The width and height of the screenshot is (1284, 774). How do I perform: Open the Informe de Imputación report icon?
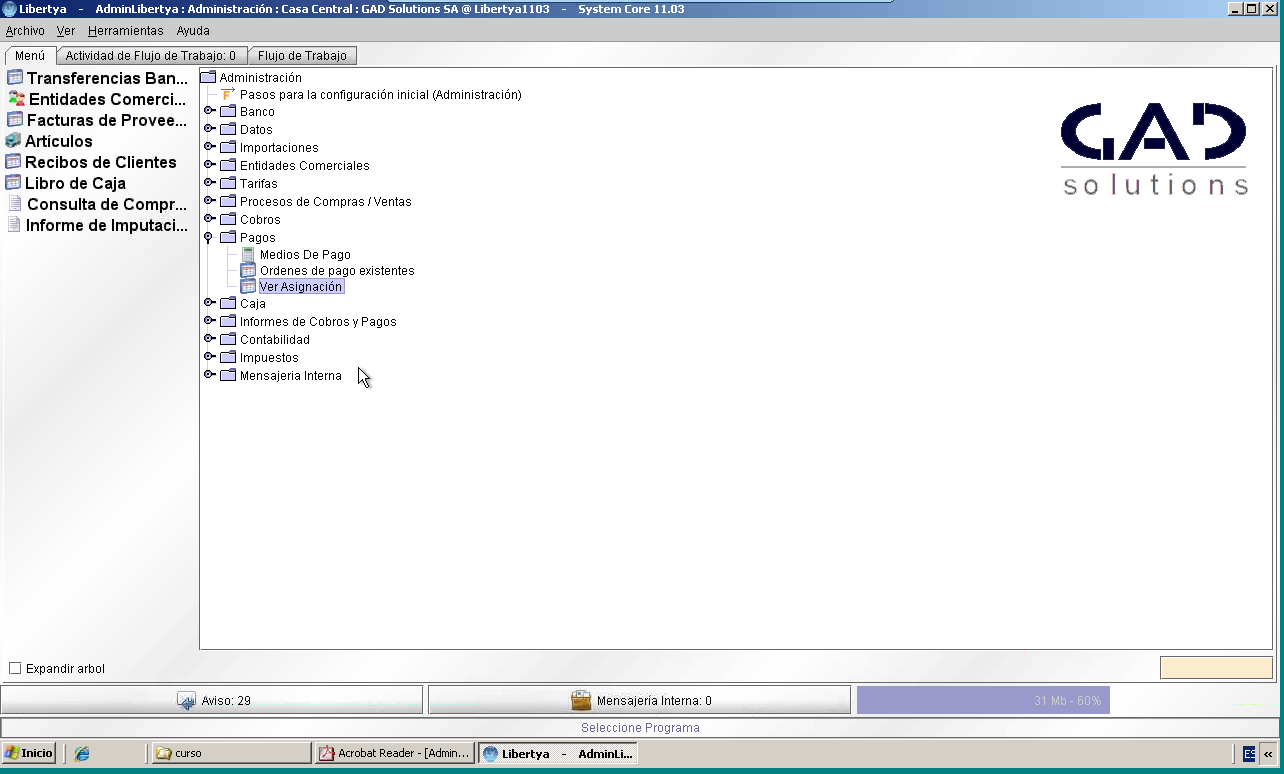click(x=14, y=225)
